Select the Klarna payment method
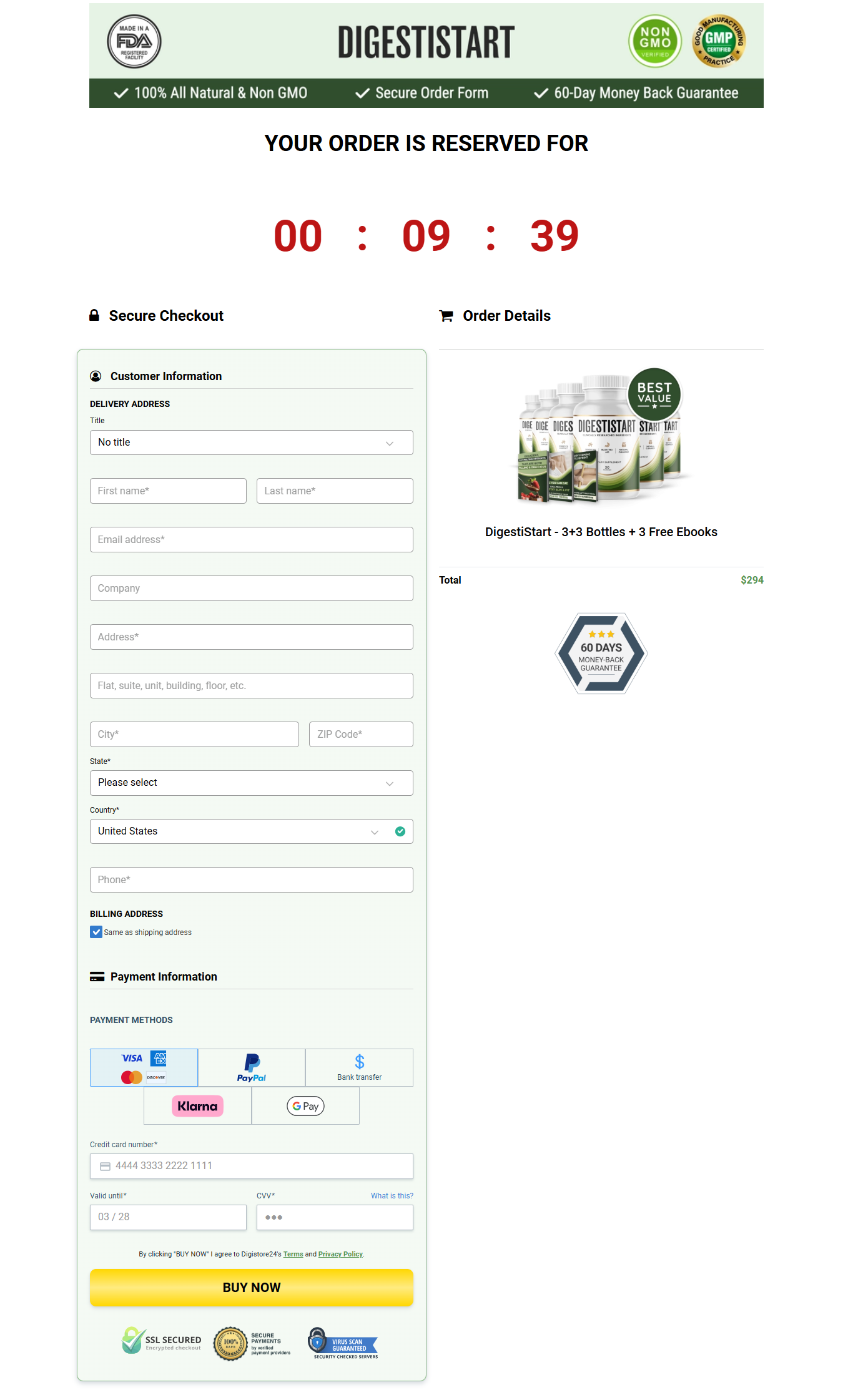This screenshot has width=853, height=1400. 198,1106
